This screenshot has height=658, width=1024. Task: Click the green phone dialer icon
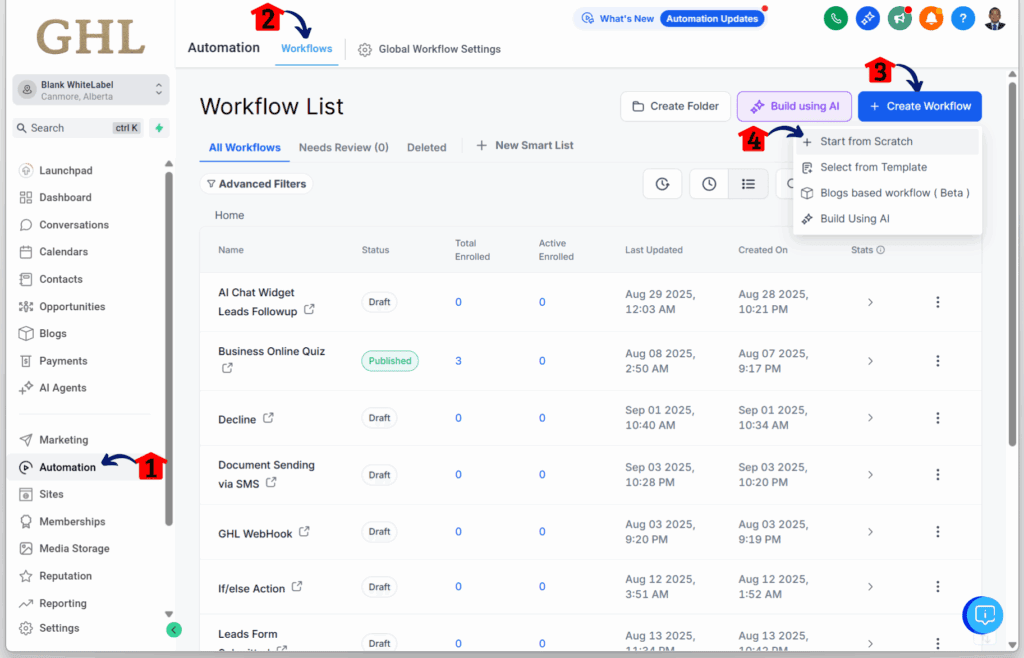(836, 18)
